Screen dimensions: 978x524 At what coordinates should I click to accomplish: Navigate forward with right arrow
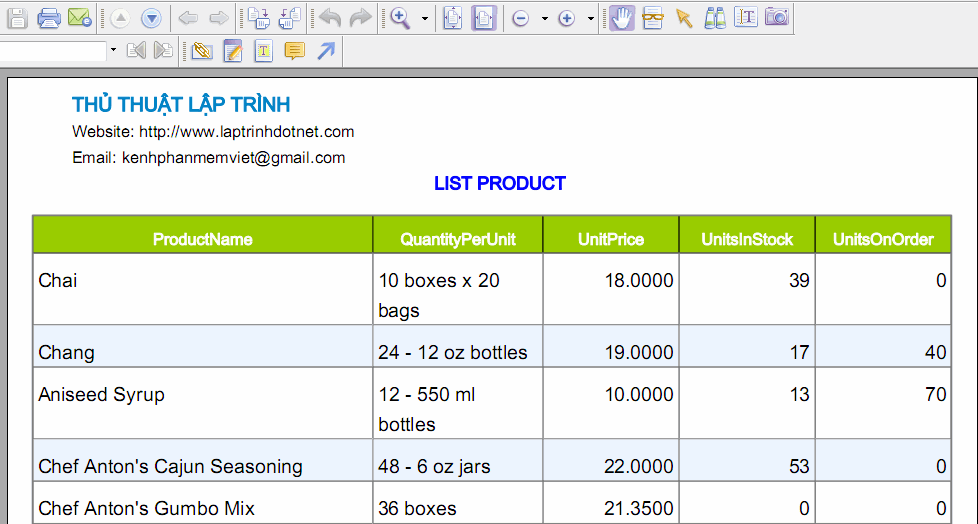click(x=219, y=19)
